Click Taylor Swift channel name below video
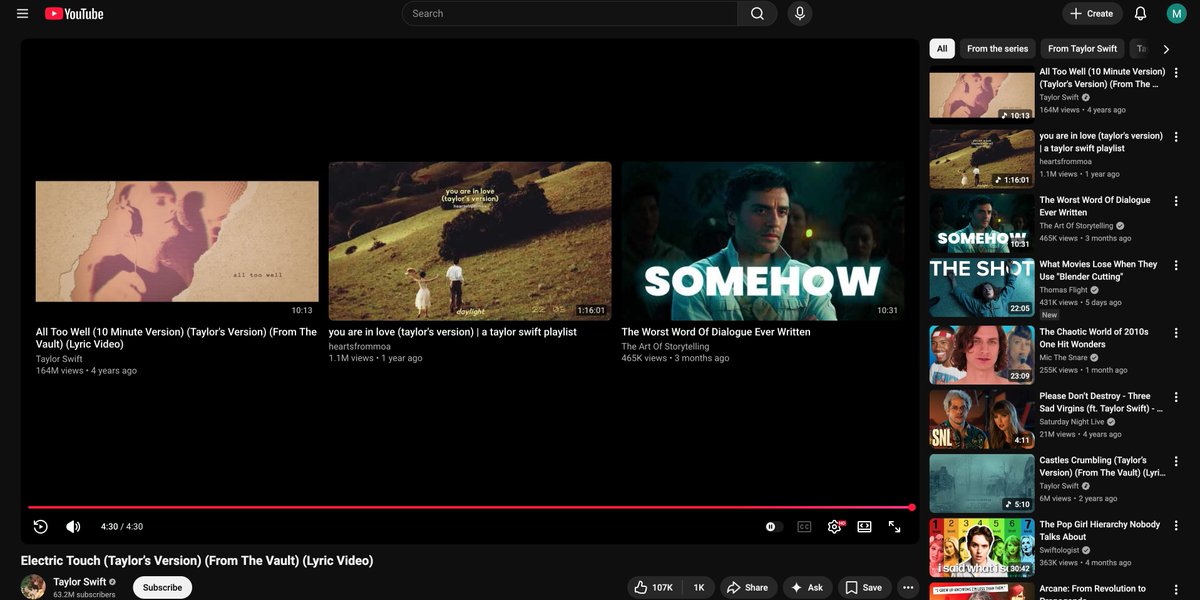Viewport: 1200px width, 600px height. [x=80, y=581]
